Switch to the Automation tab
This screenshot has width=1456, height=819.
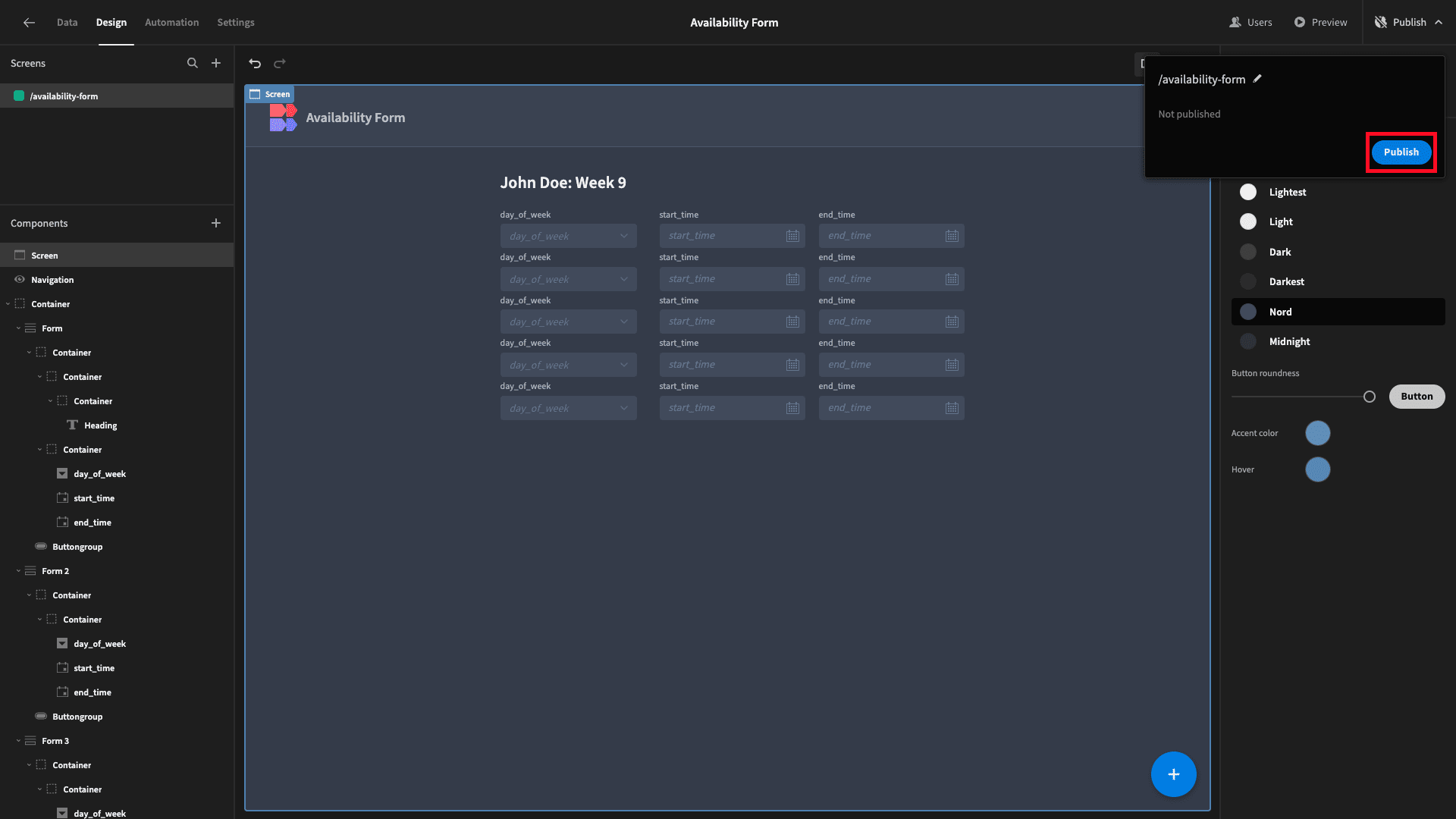(172, 23)
